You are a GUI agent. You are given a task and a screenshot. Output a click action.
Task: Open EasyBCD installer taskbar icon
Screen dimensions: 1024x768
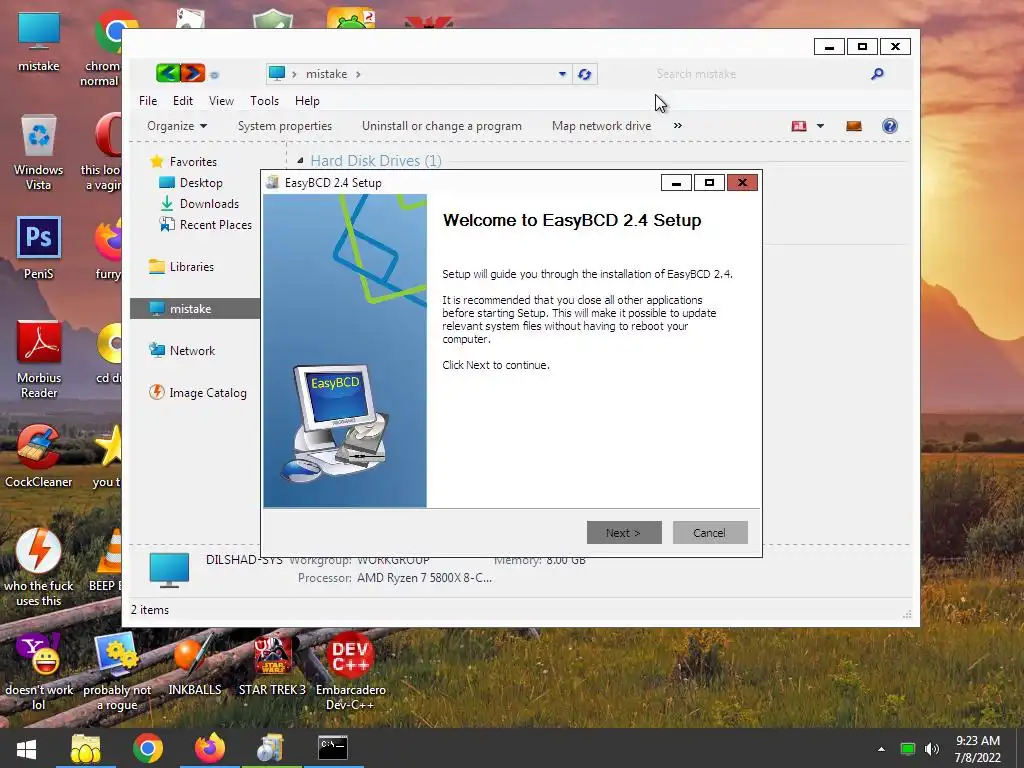271,749
